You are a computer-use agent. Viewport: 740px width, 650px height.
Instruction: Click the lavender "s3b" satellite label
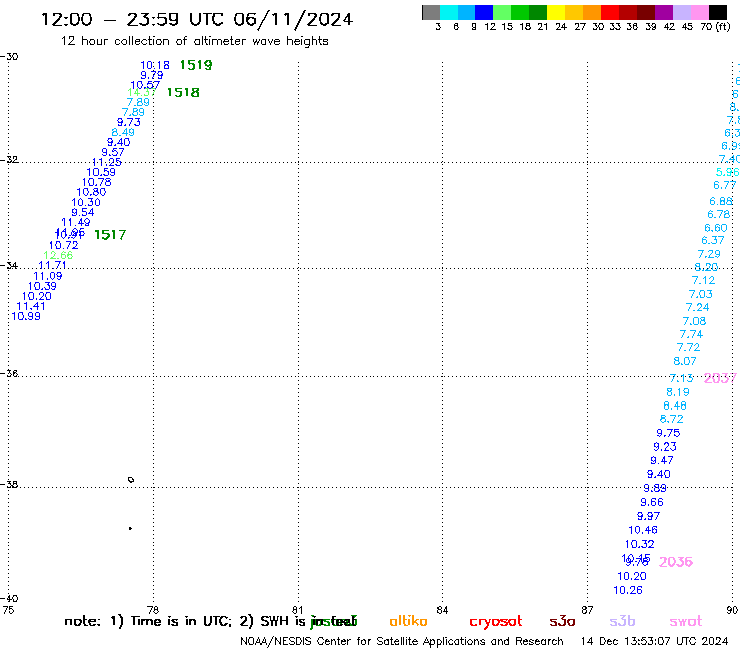(622, 621)
